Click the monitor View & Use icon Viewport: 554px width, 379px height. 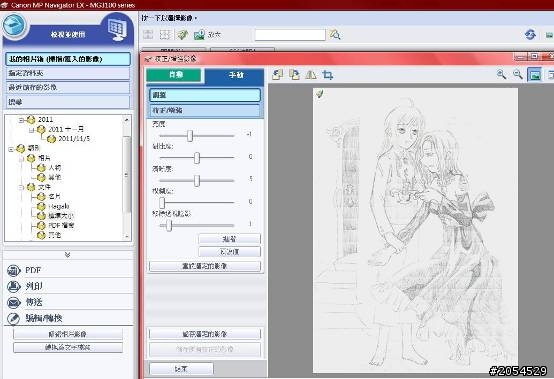click(118, 30)
